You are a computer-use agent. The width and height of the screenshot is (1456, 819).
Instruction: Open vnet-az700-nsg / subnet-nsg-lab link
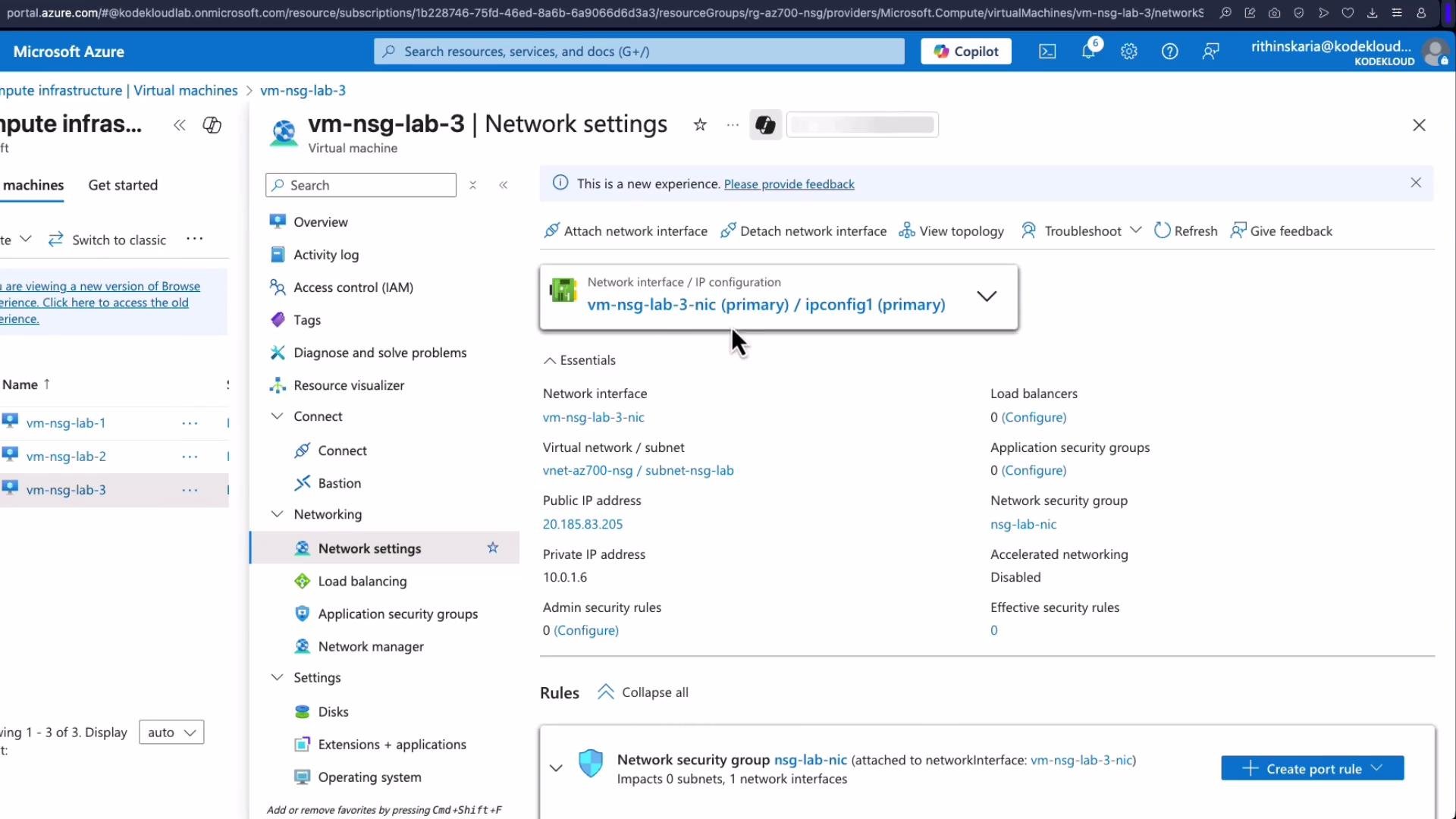[x=639, y=470]
